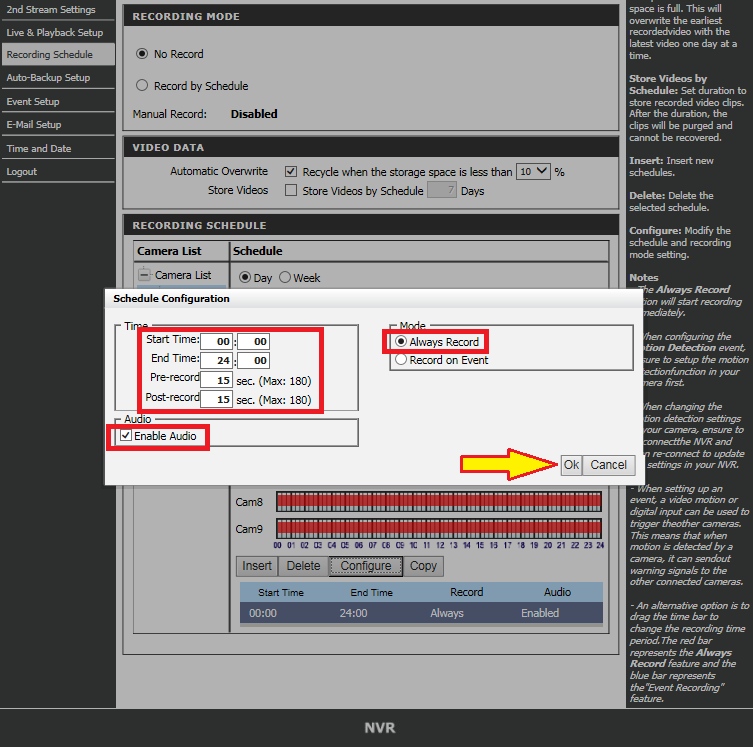The height and width of the screenshot is (747, 753).
Task: Select Record by Schedule mode
Action: pos(142,86)
